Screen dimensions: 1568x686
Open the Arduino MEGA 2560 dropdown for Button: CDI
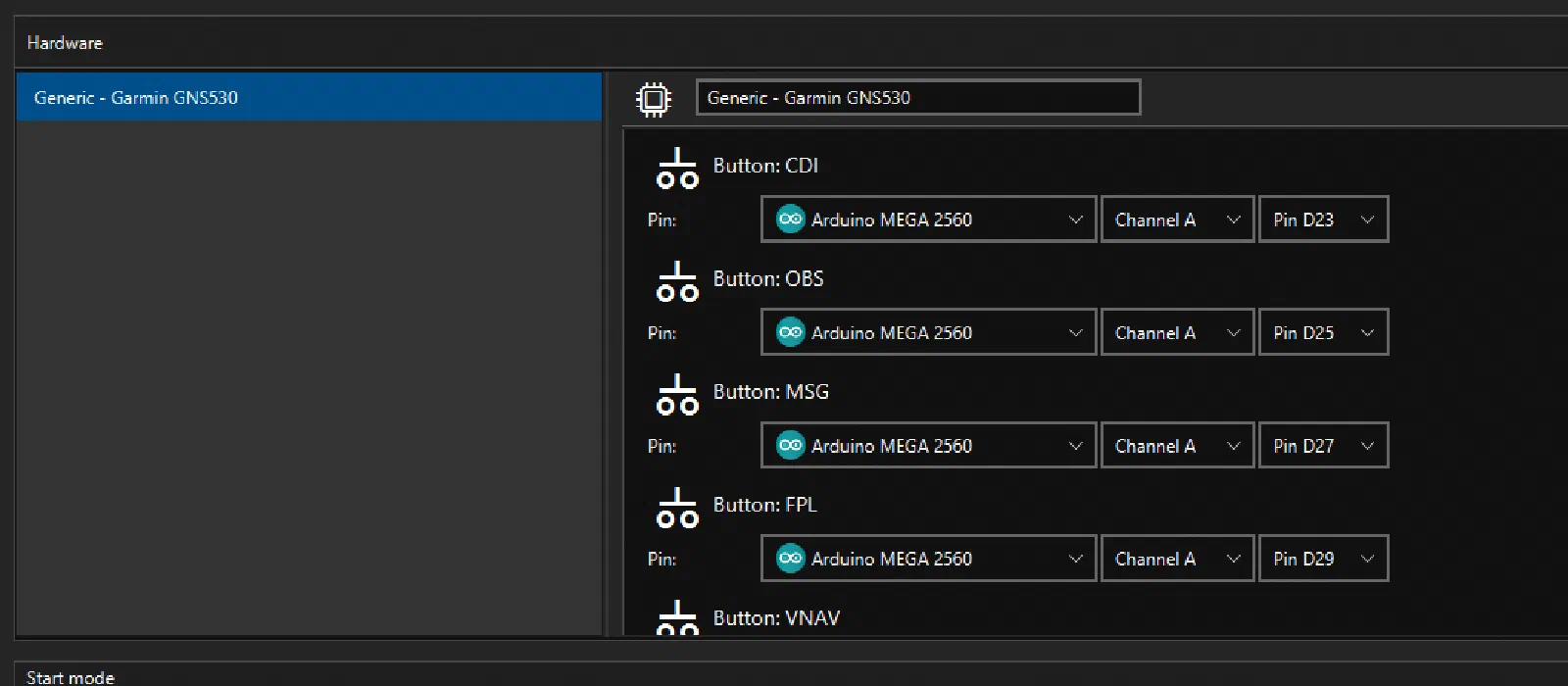928,220
